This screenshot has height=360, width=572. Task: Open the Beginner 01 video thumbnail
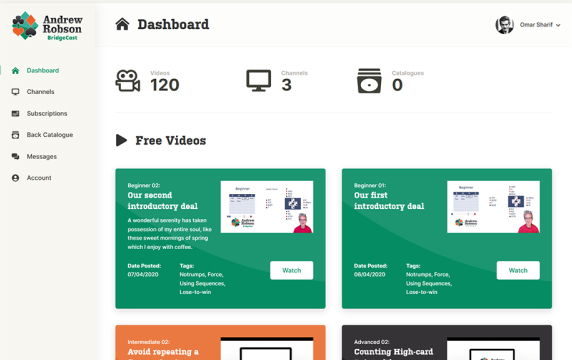tap(493, 207)
